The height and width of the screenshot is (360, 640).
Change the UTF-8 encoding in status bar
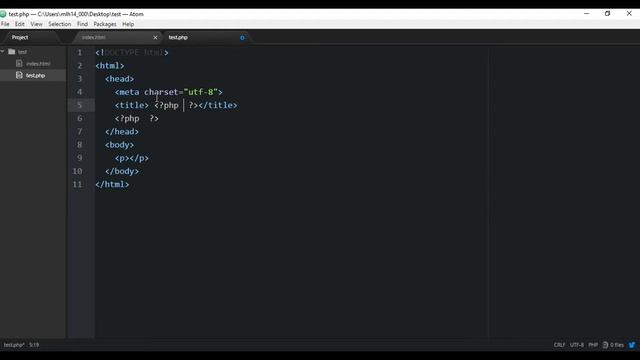coord(577,345)
